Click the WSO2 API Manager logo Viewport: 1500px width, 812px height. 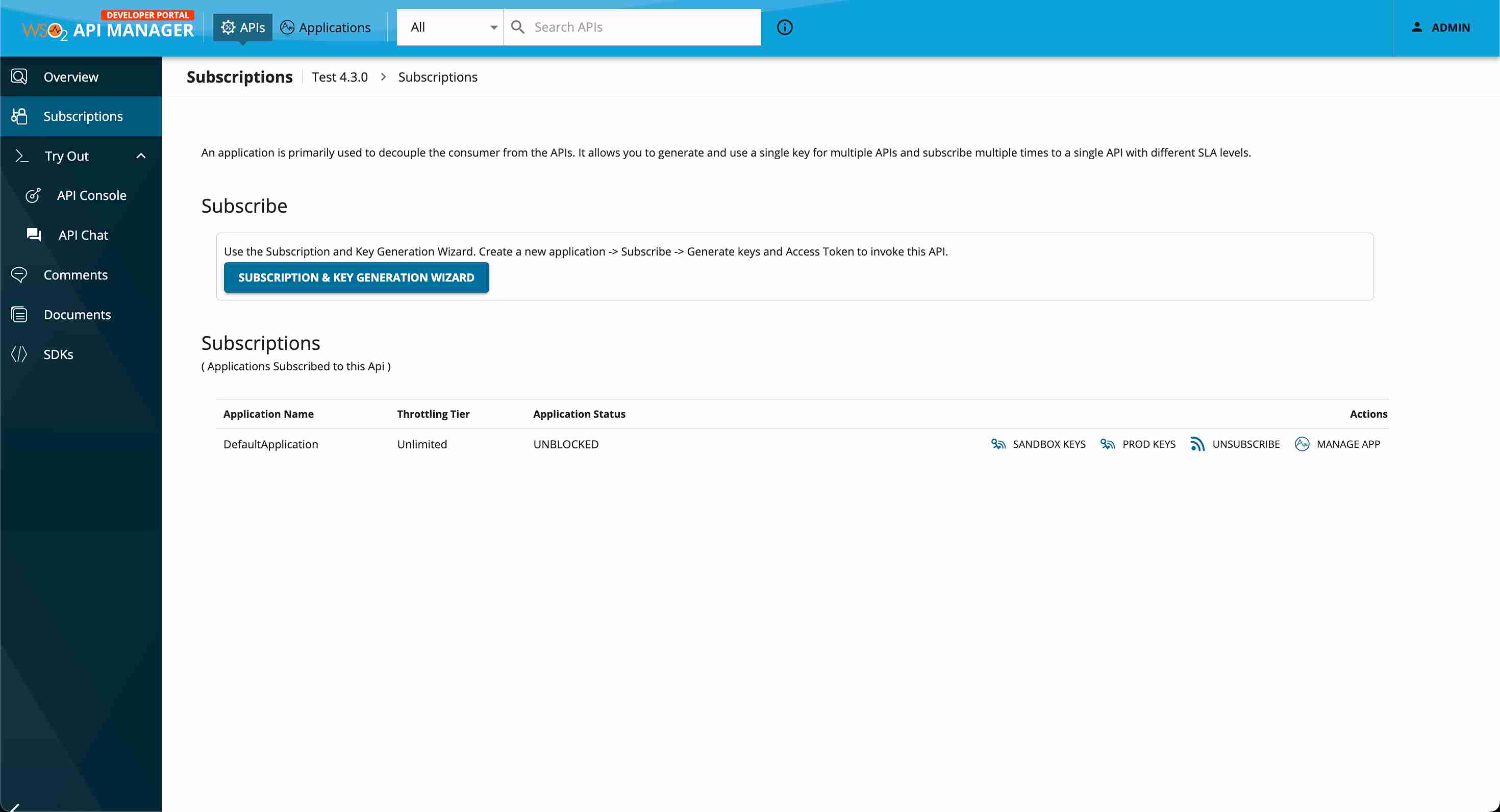(x=108, y=28)
